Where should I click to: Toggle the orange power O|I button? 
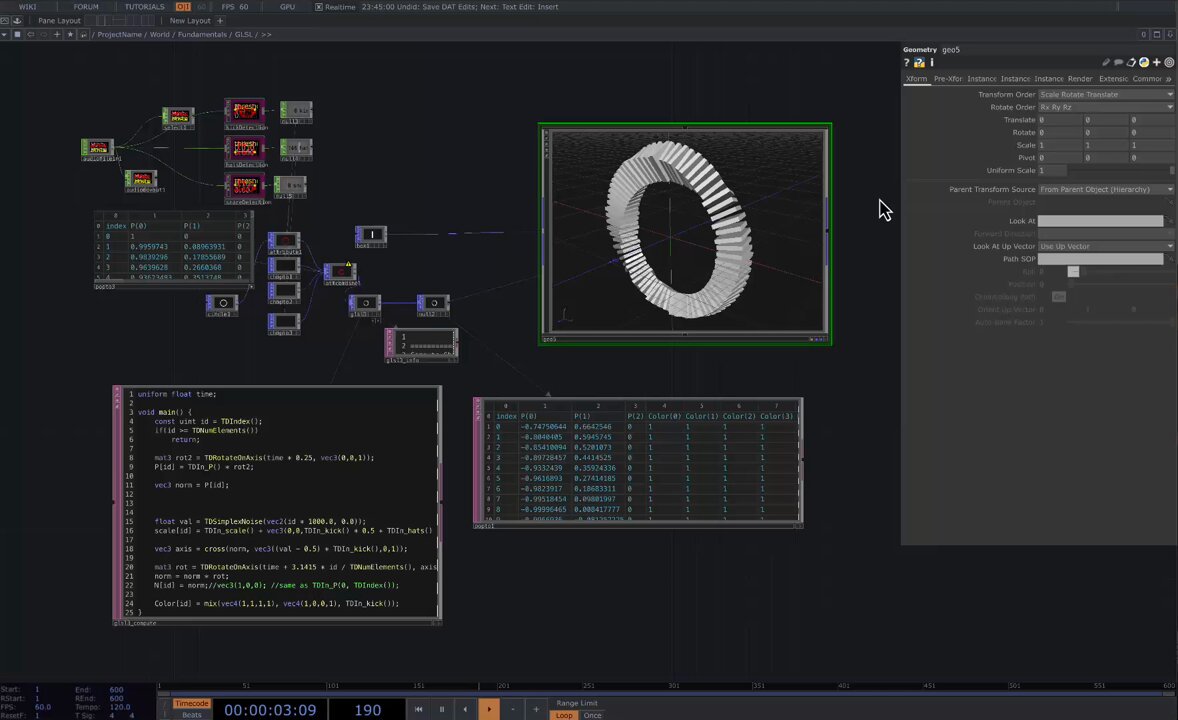click(183, 7)
